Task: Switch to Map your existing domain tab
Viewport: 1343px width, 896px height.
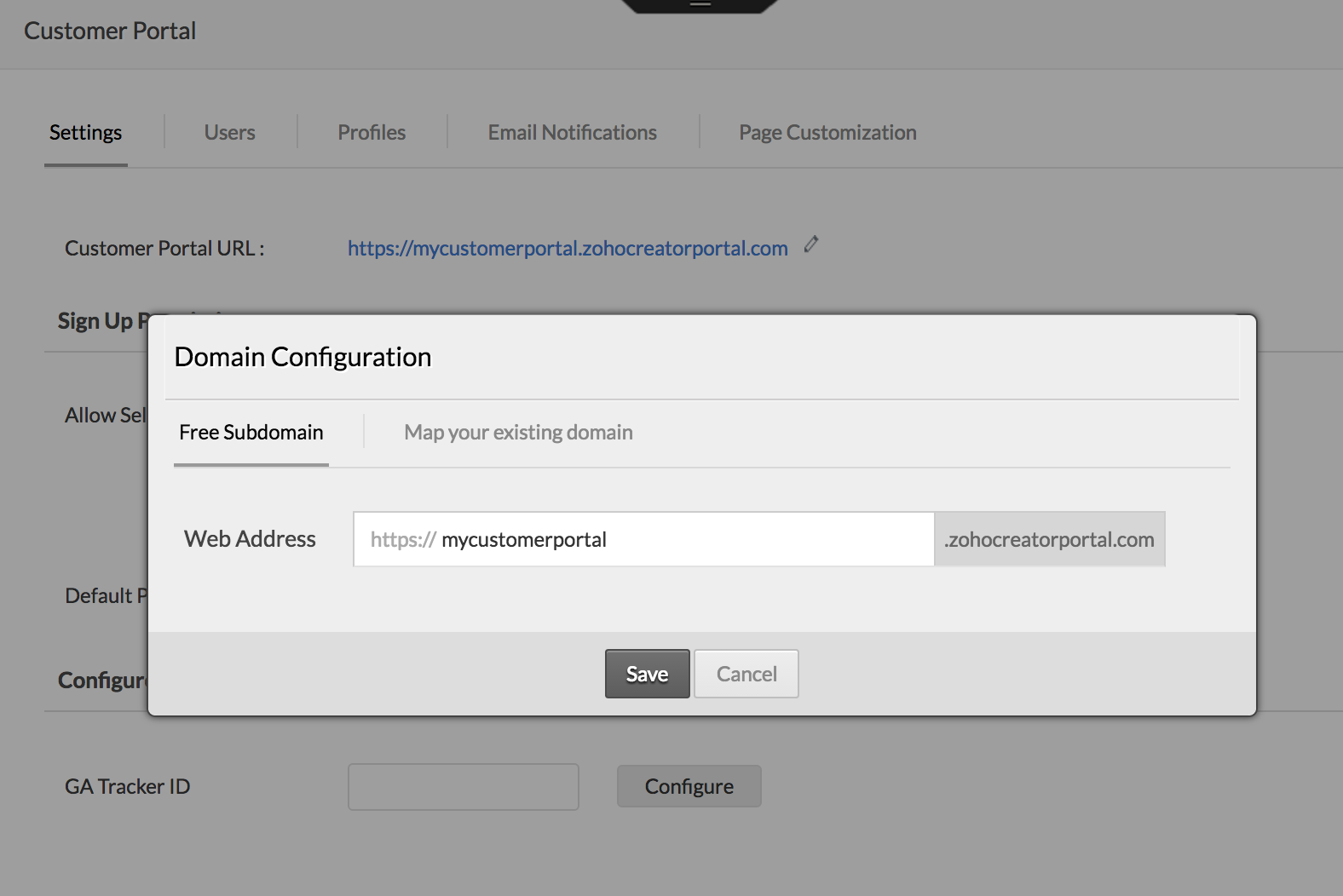Action: [518, 433]
